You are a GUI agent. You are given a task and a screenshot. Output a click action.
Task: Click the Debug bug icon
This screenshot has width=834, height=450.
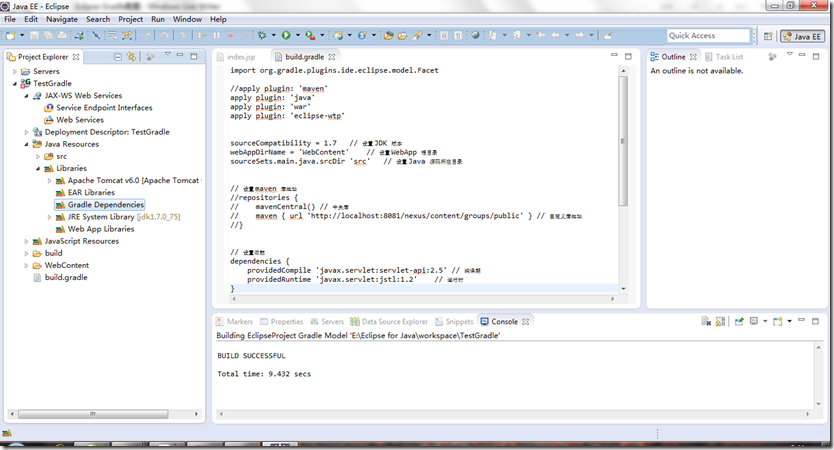(262, 36)
